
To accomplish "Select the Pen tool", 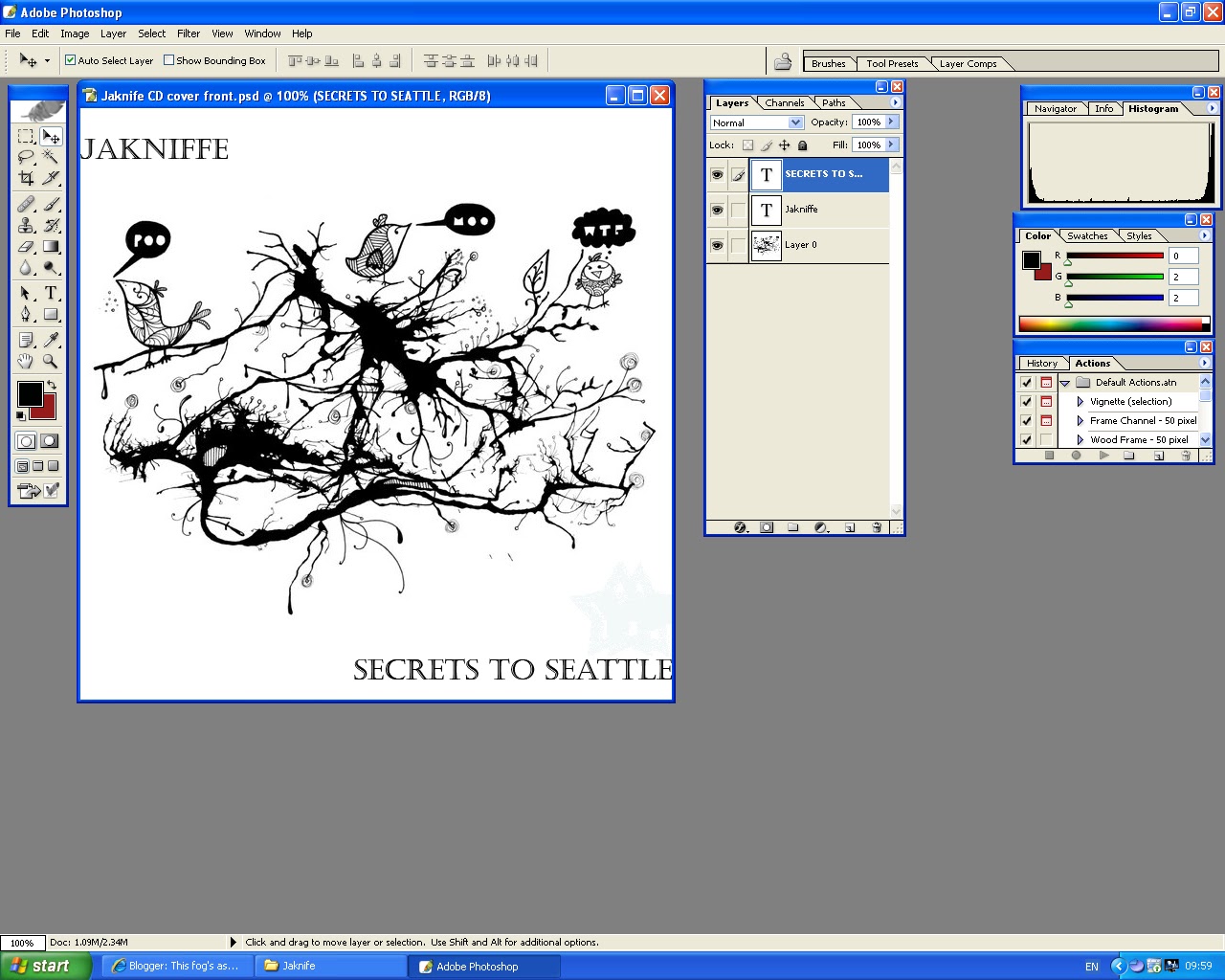I will click(26, 314).
